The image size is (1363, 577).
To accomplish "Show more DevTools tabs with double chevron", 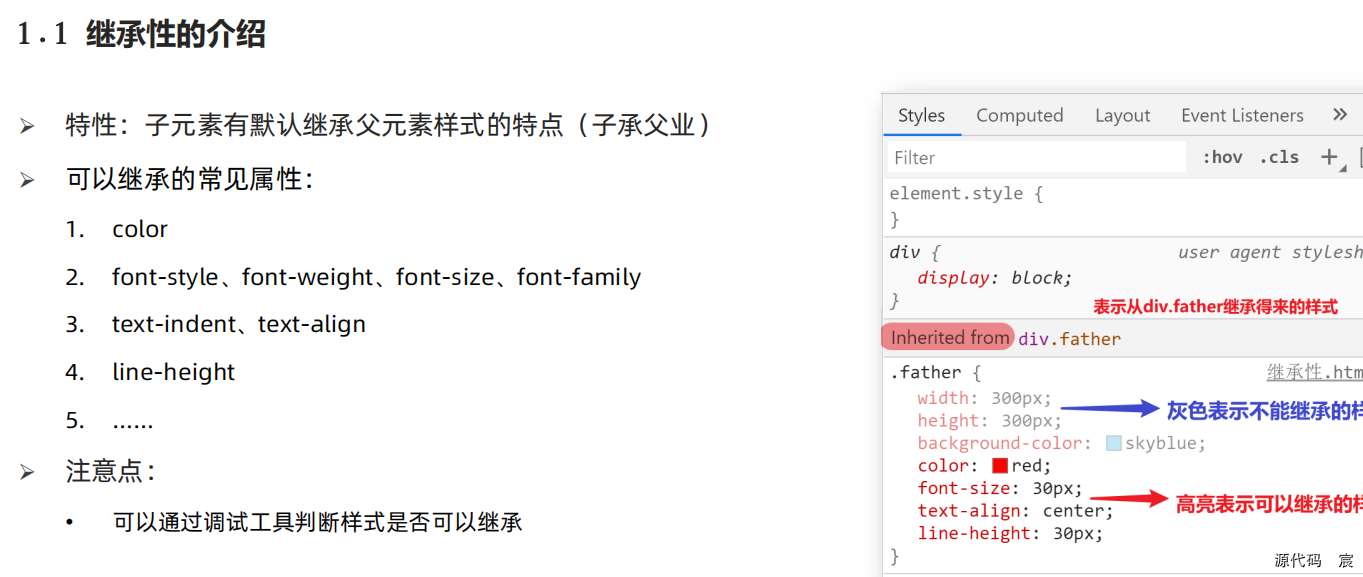I will (x=1340, y=115).
